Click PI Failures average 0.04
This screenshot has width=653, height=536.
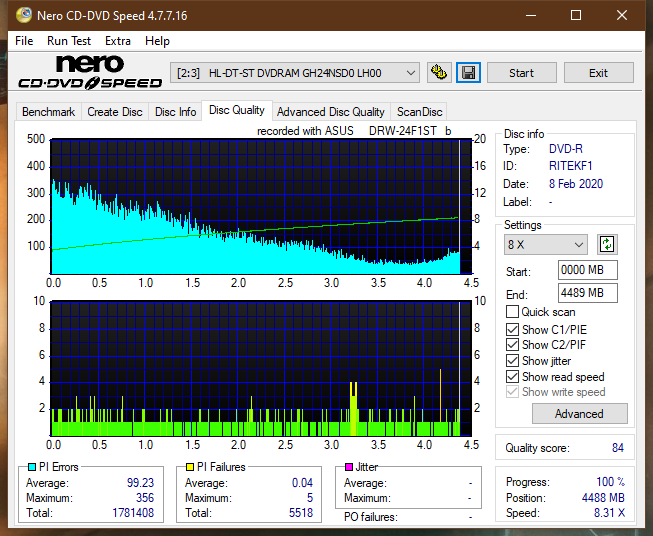click(x=302, y=482)
